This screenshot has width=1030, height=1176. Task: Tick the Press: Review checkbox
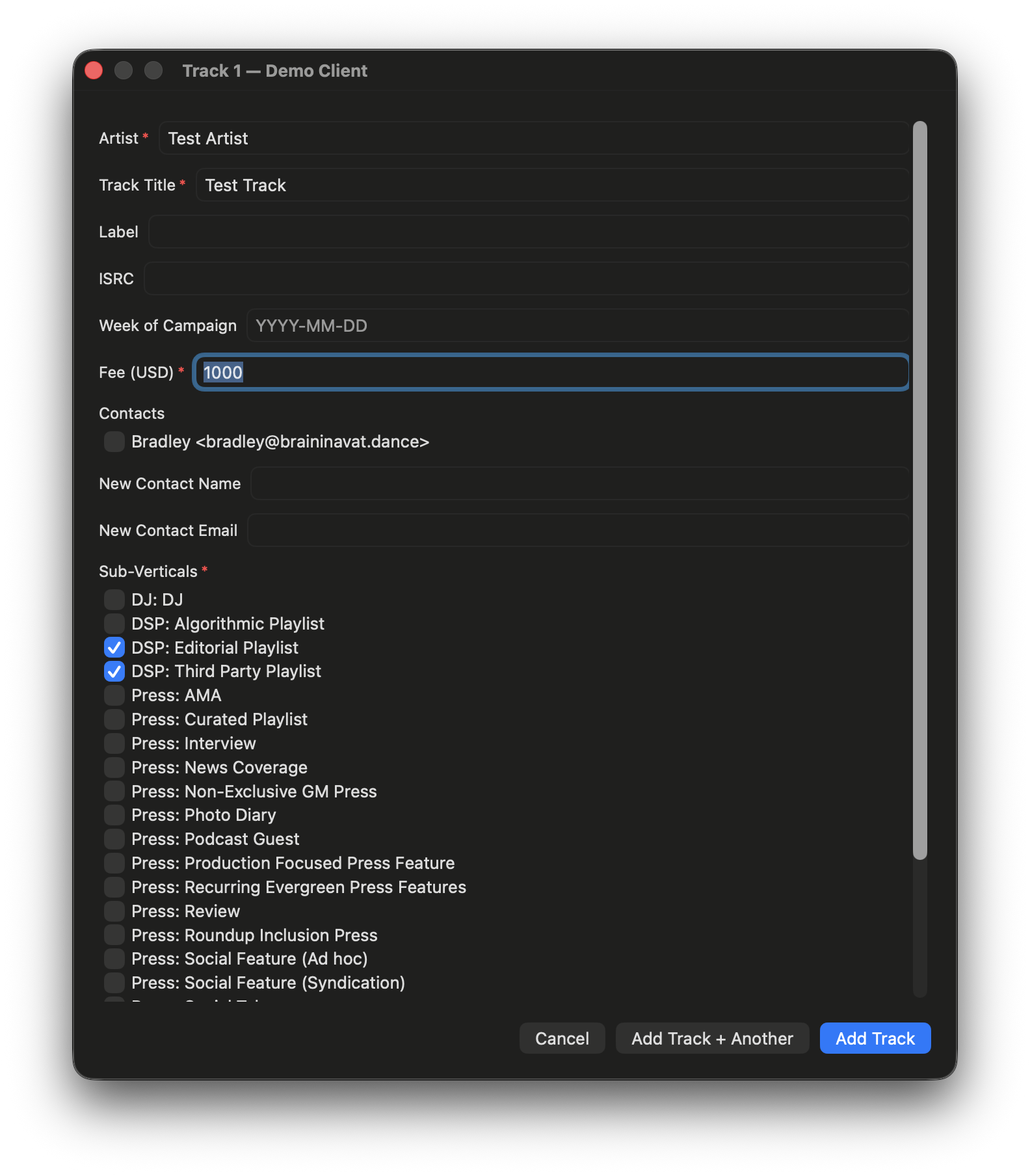[114, 911]
